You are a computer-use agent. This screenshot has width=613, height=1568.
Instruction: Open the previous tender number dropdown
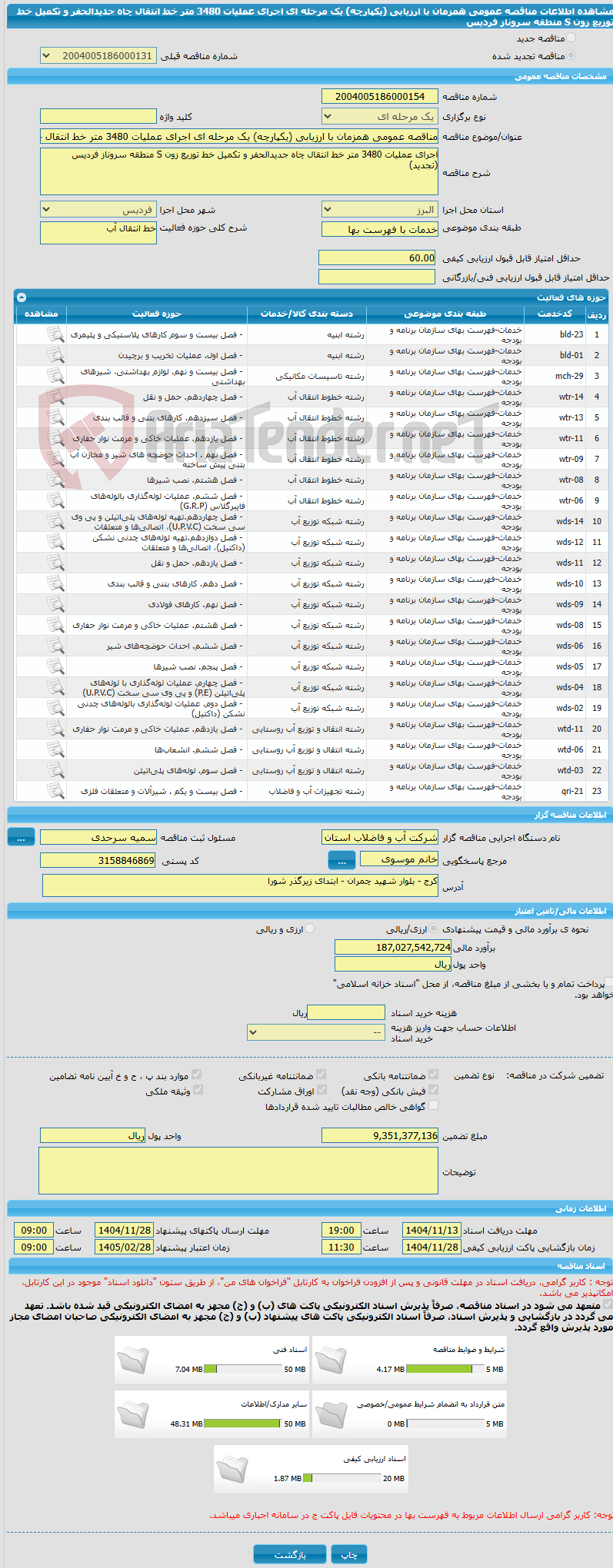tap(98, 55)
